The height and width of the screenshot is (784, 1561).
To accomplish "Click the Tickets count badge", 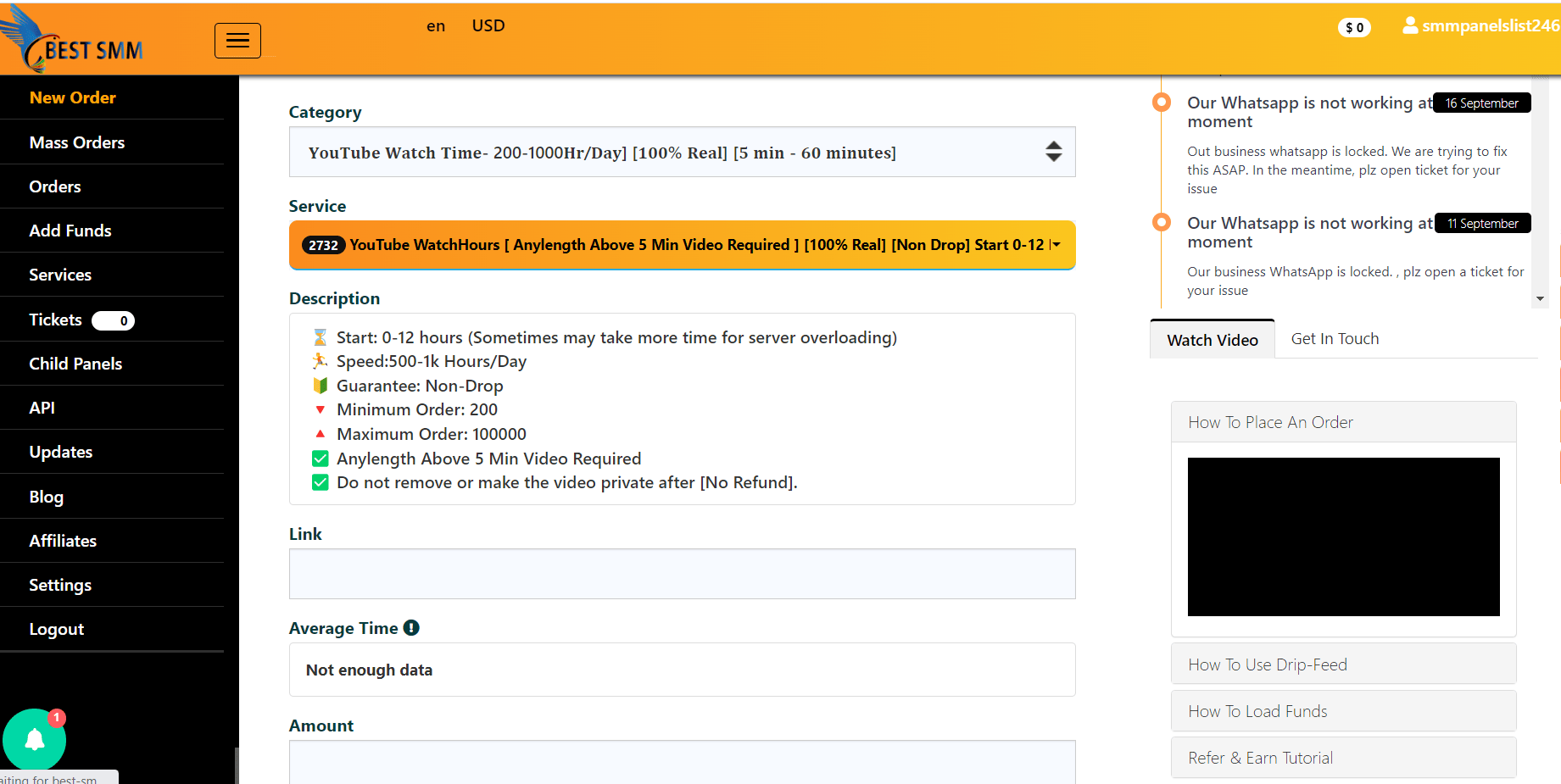I will pos(114,320).
